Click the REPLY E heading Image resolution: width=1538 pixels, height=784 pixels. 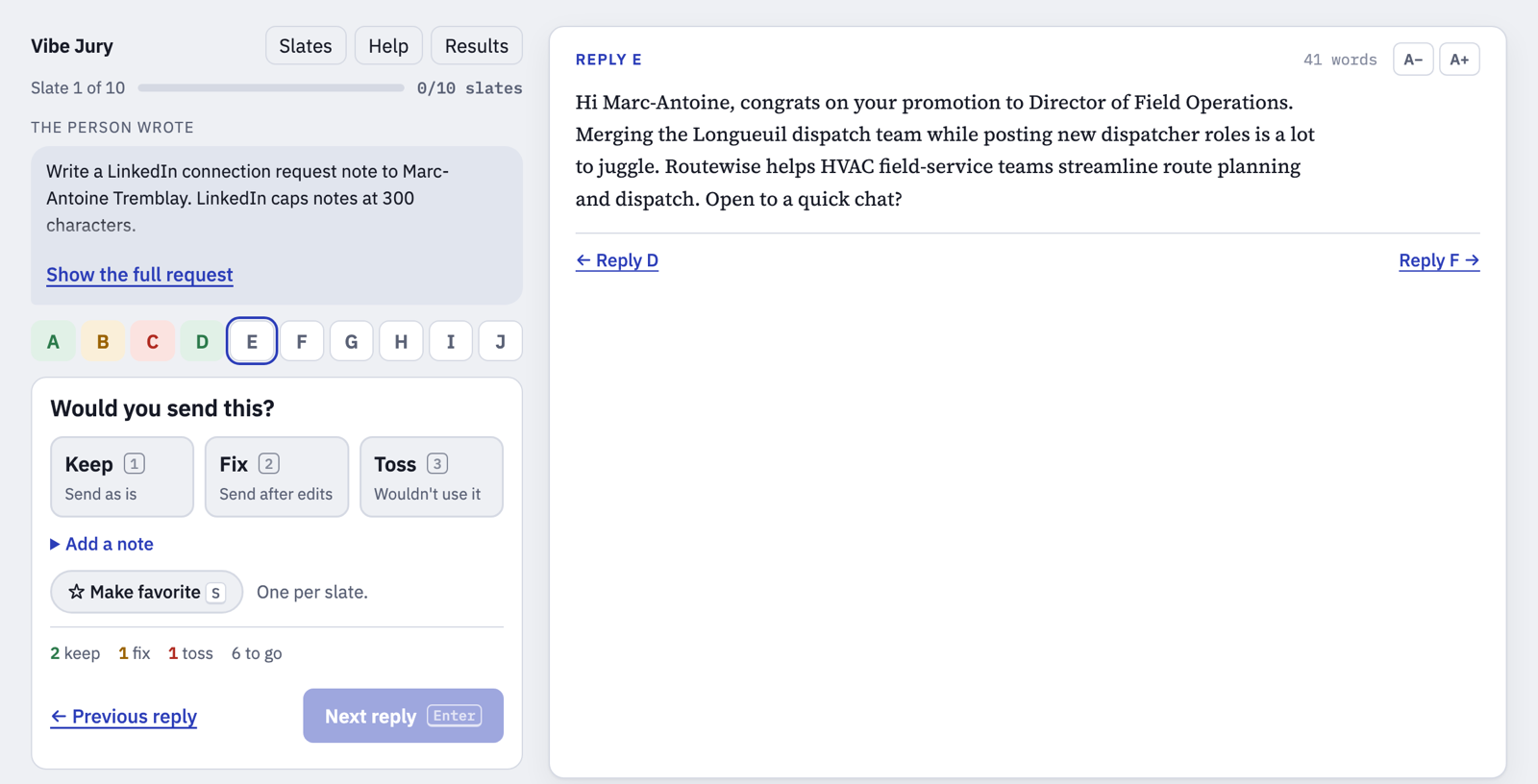pos(608,60)
